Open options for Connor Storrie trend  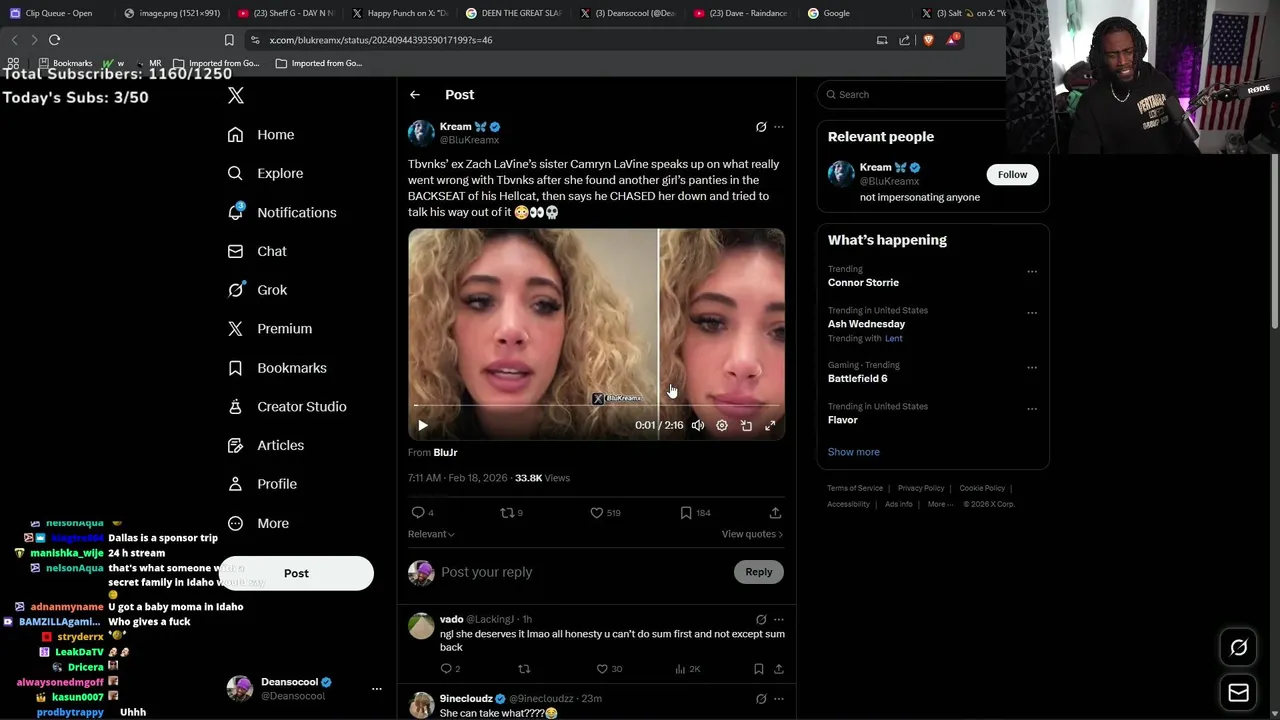(x=1032, y=271)
